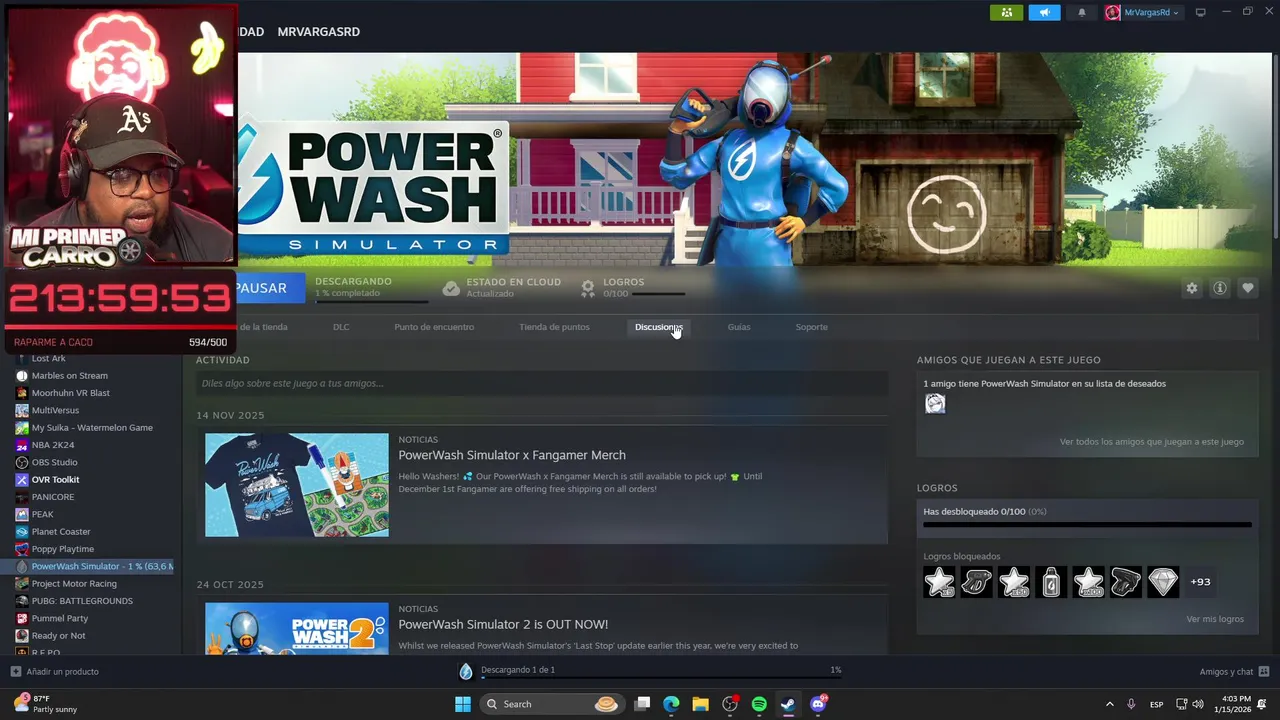
Task: Open Ver todos los amigos link
Action: (x=1152, y=441)
